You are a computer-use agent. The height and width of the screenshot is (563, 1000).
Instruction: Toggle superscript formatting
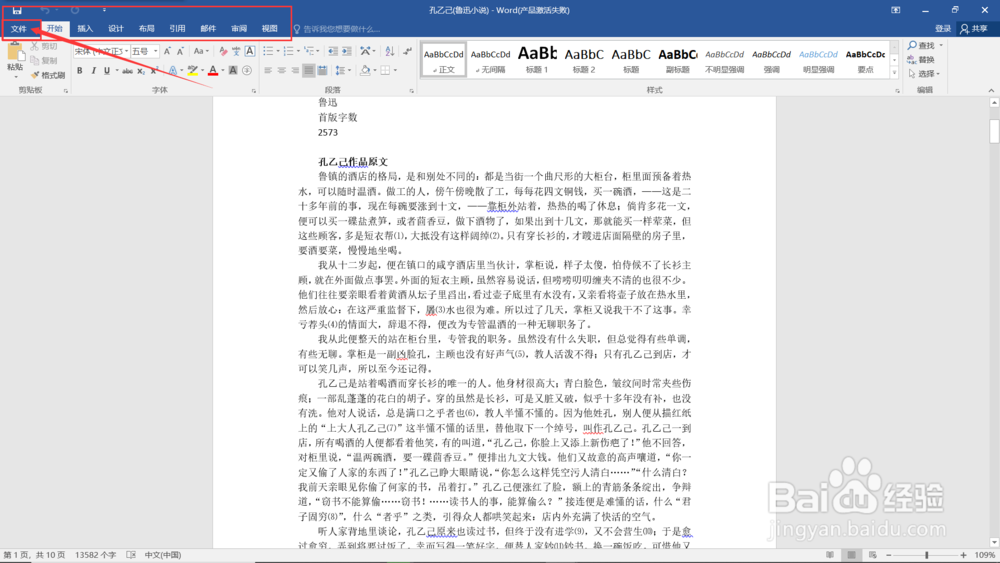tap(154, 70)
